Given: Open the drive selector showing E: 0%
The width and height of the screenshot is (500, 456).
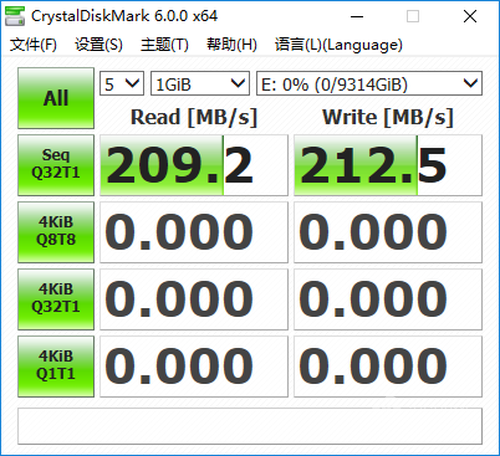Looking at the screenshot, I should (x=369, y=83).
